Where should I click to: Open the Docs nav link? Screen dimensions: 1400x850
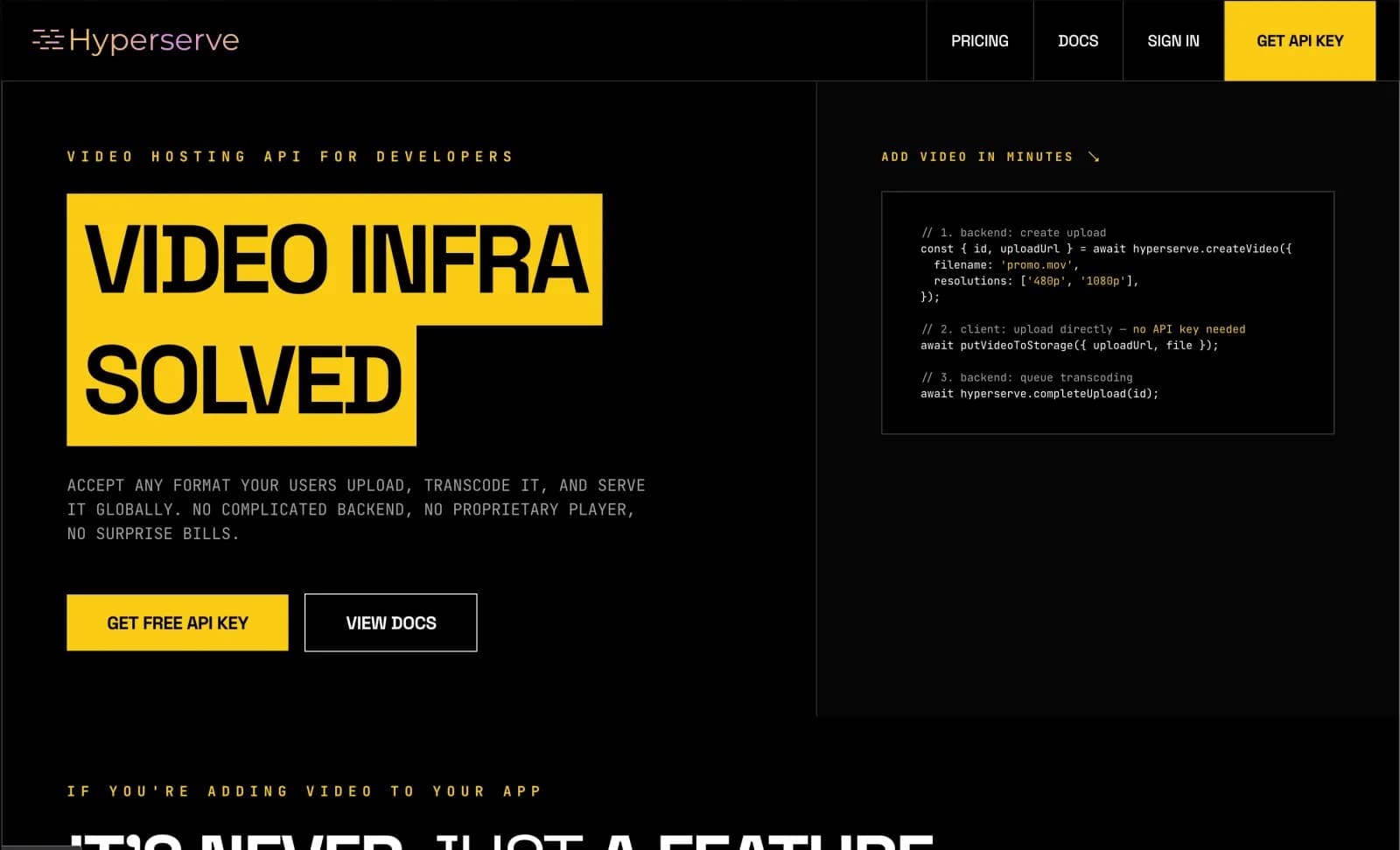click(x=1077, y=41)
